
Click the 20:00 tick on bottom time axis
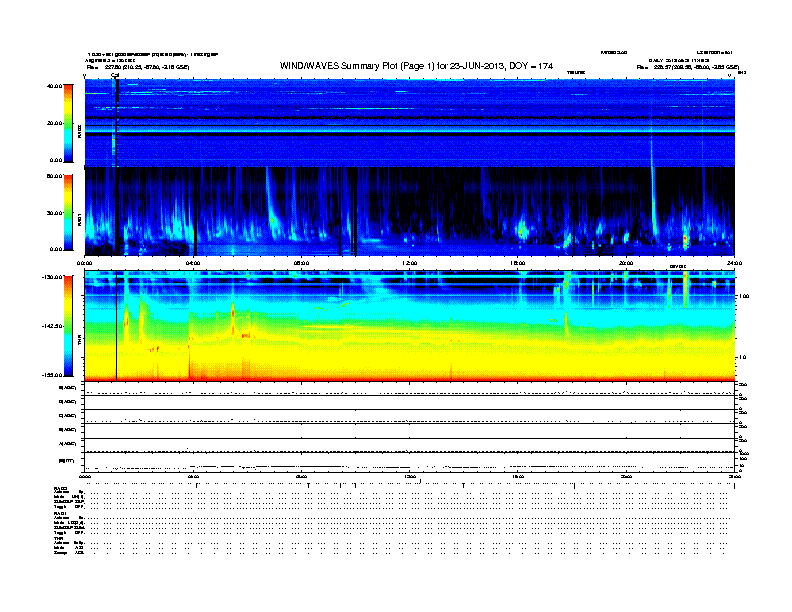pos(626,476)
